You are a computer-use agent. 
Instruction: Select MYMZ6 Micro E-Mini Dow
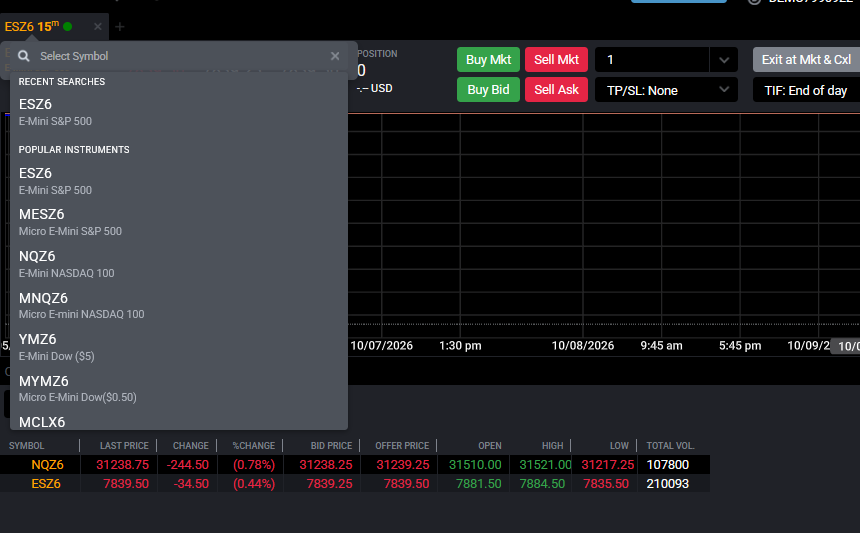(179, 388)
